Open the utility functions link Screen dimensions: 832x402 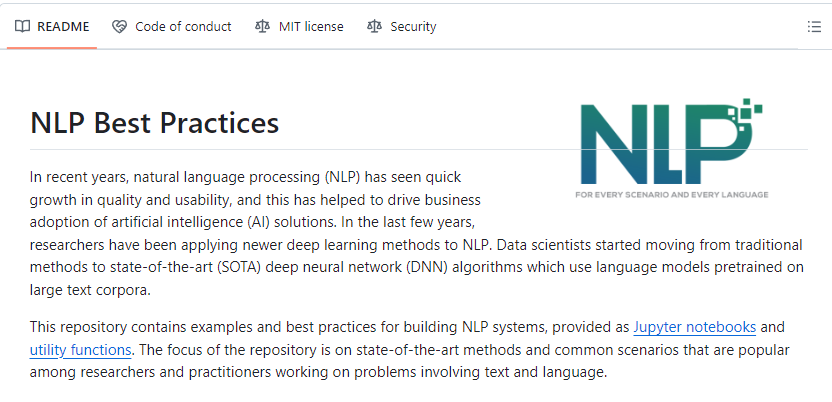pyautogui.click(x=80, y=350)
